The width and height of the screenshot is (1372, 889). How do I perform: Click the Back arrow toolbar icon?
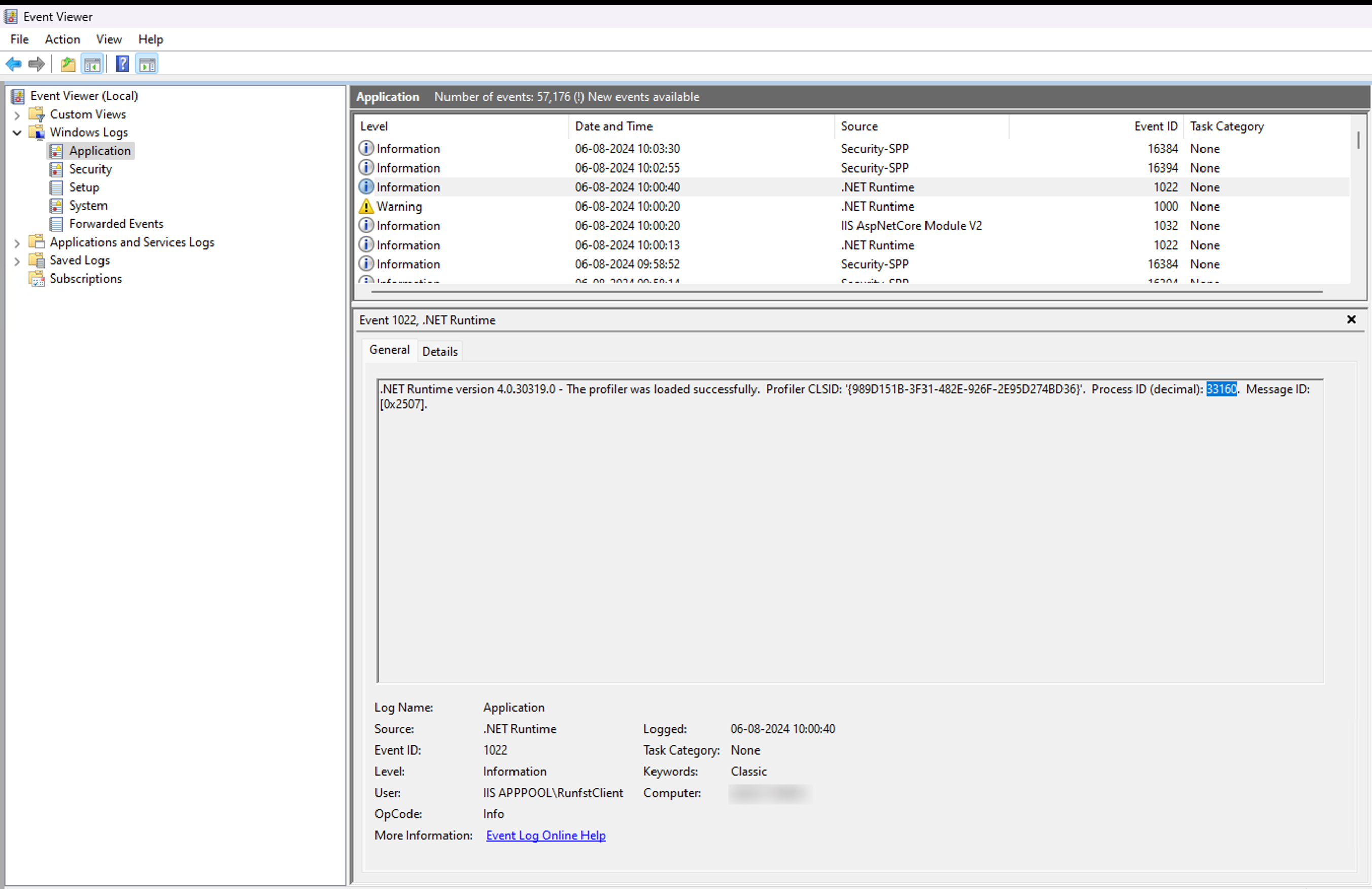click(13, 64)
